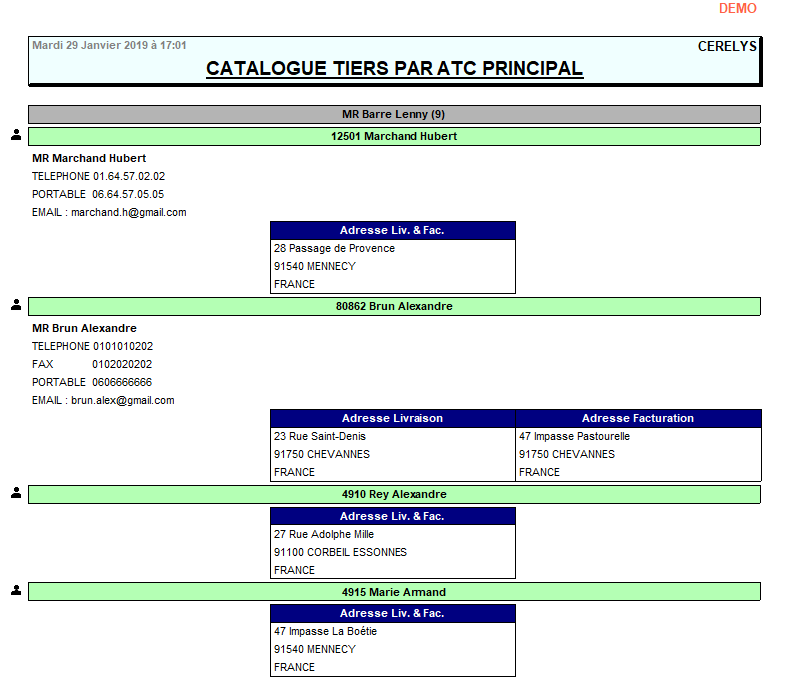
Task: Click the 91100 CORBEIL ESSONNES city line
Action: [x=340, y=552]
